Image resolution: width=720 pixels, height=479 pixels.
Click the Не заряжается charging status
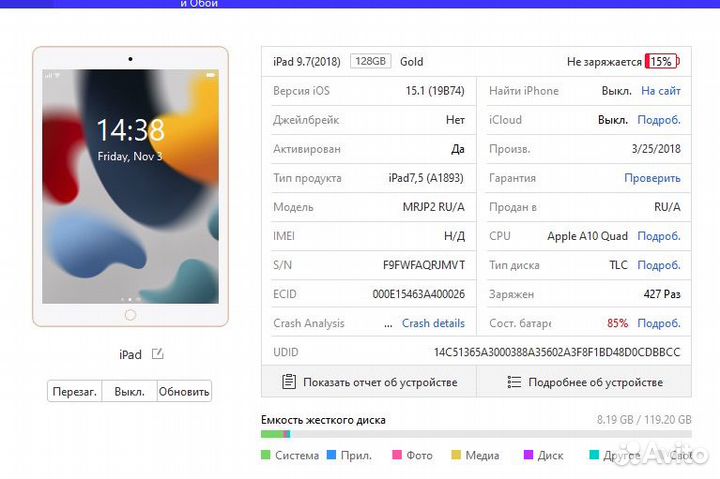[x=604, y=62]
